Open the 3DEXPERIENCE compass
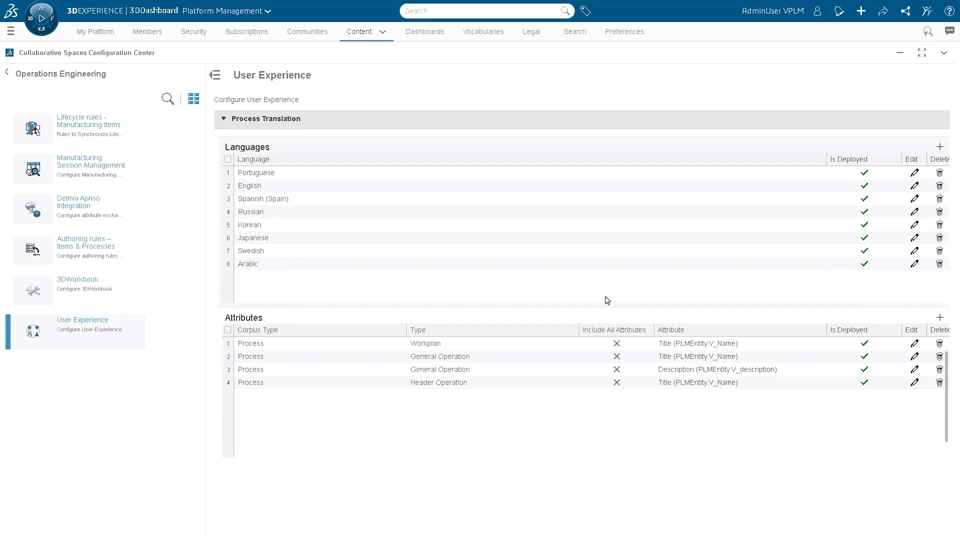960x540 pixels. tap(41, 18)
